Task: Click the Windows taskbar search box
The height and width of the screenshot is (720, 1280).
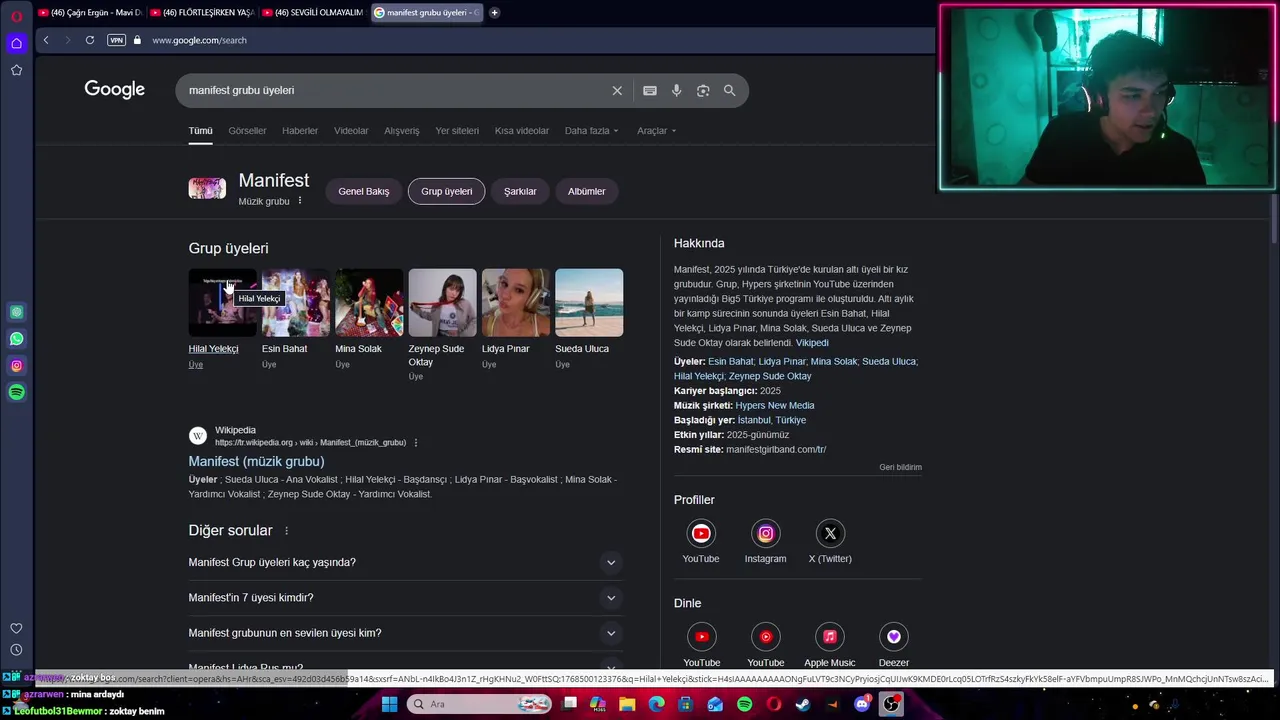Action: tap(479, 704)
